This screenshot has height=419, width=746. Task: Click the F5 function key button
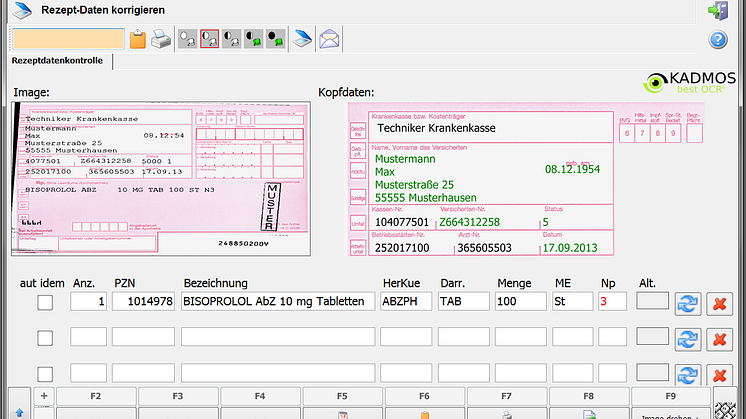342,396
